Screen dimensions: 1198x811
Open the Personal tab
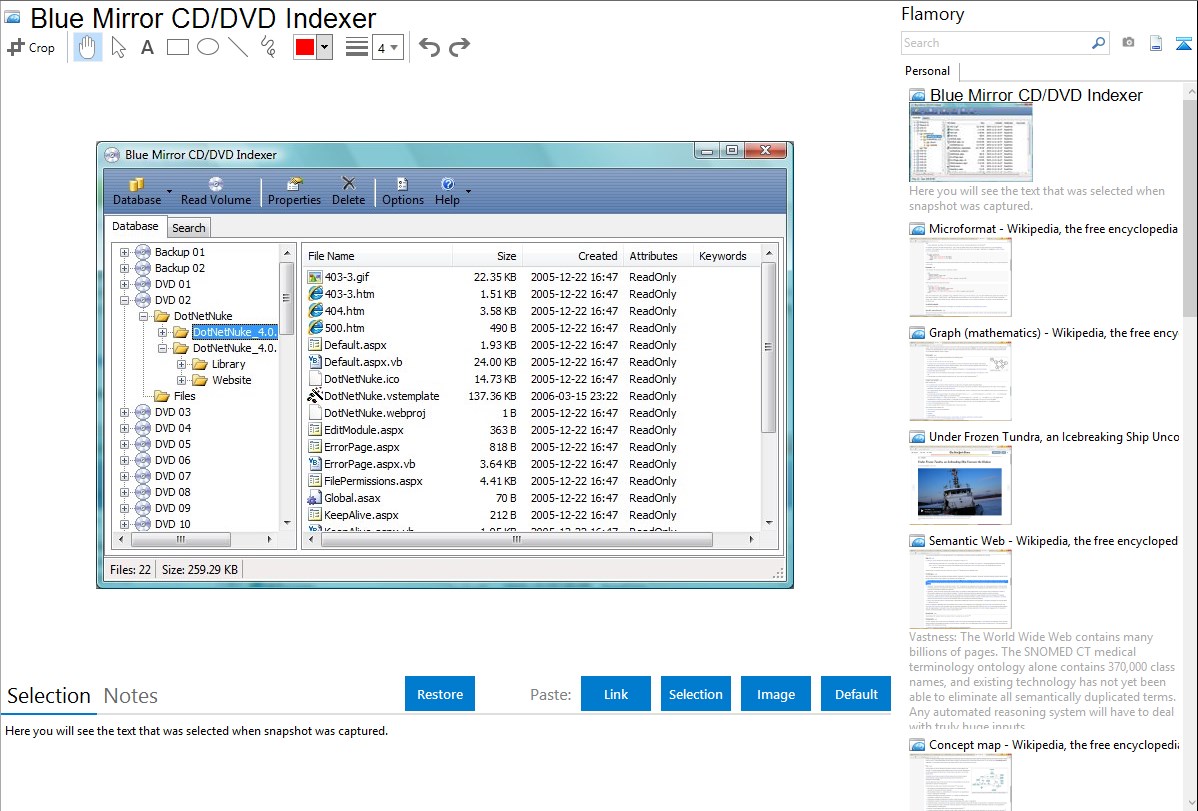pyautogui.click(x=927, y=71)
